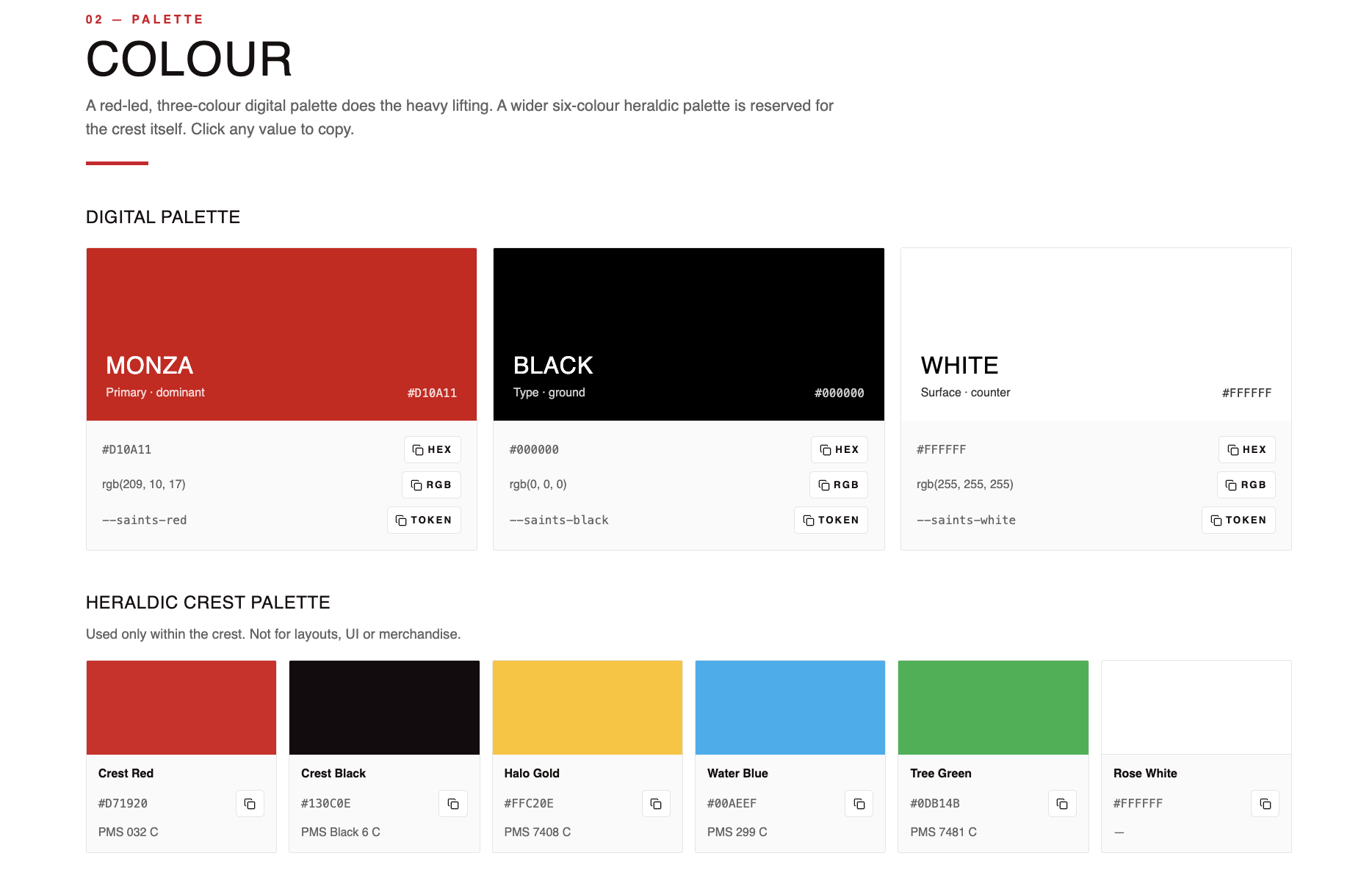Image resolution: width=1372 pixels, height=878 pixels.
Task: Click copy icon for Tree Green #0DB14B
Action: 1062,804
